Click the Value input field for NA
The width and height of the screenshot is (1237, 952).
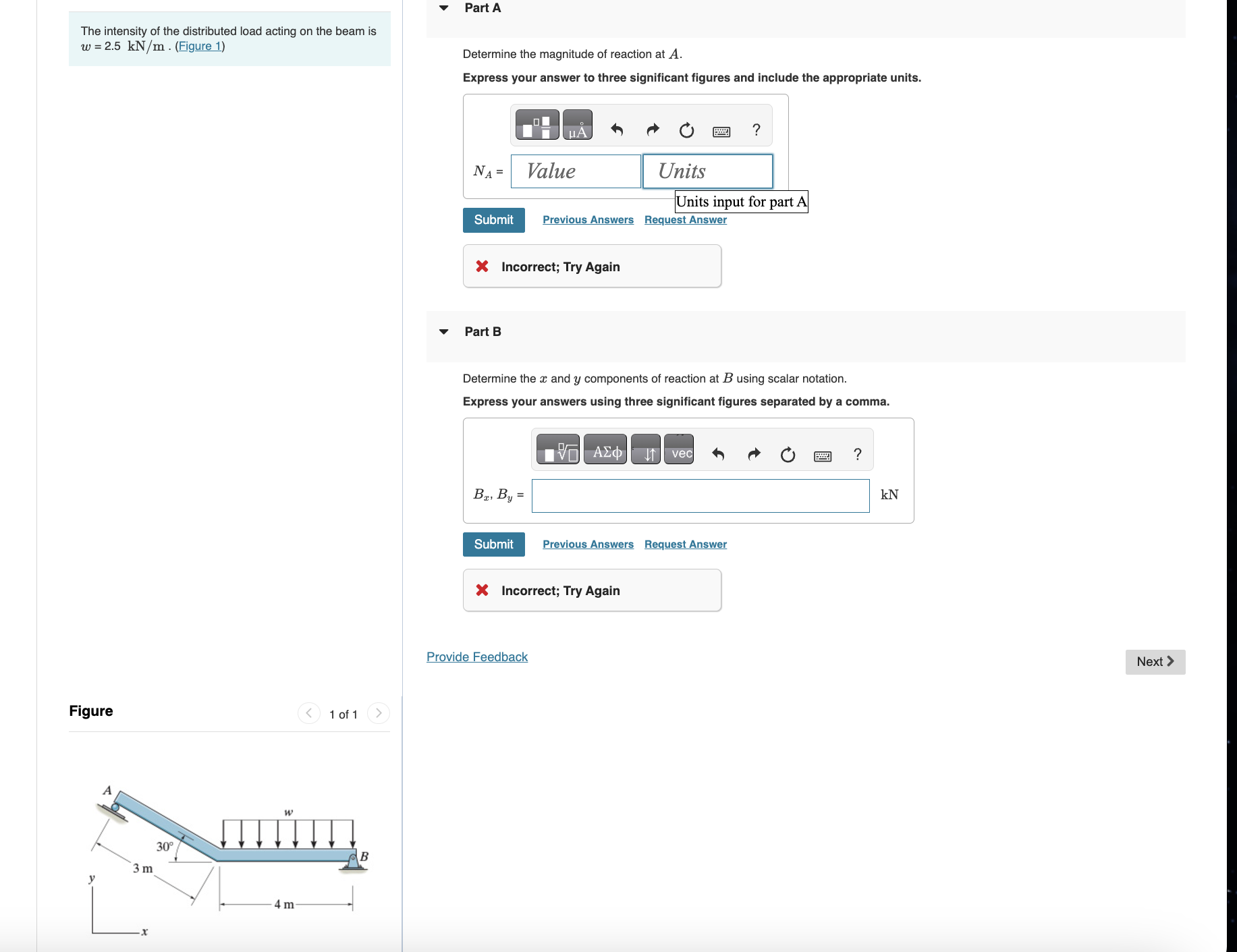tap(575, 171)
